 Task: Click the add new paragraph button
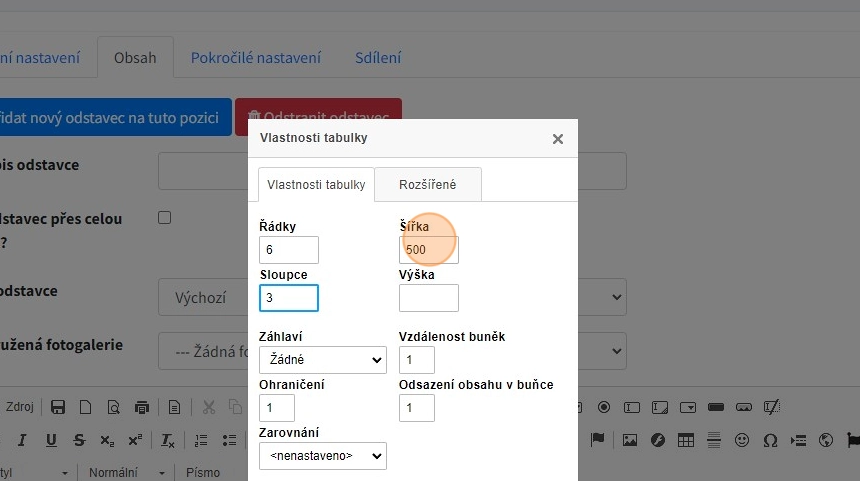112,117
